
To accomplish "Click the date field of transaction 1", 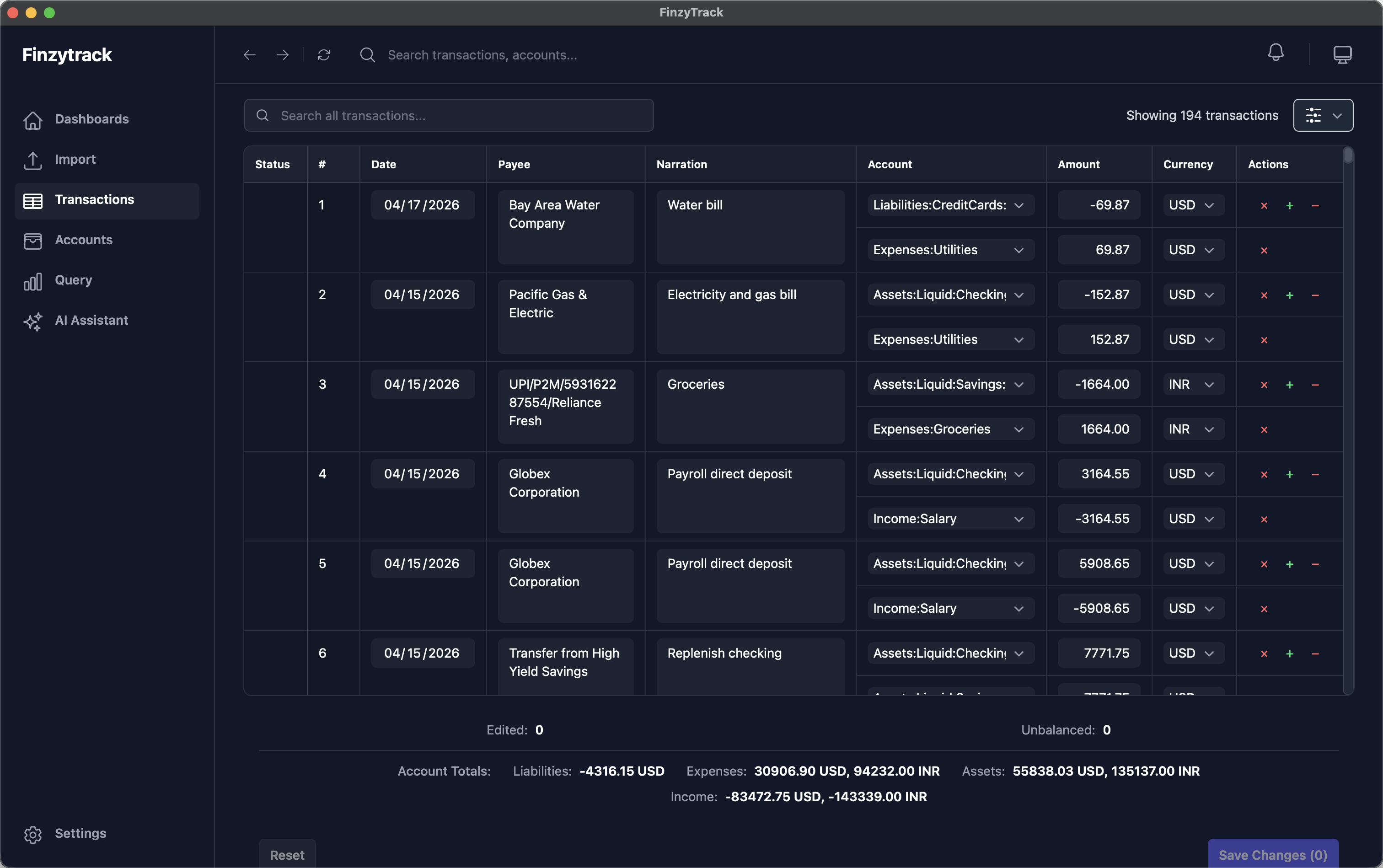I will pyautogui.click(x=423, y=205).
